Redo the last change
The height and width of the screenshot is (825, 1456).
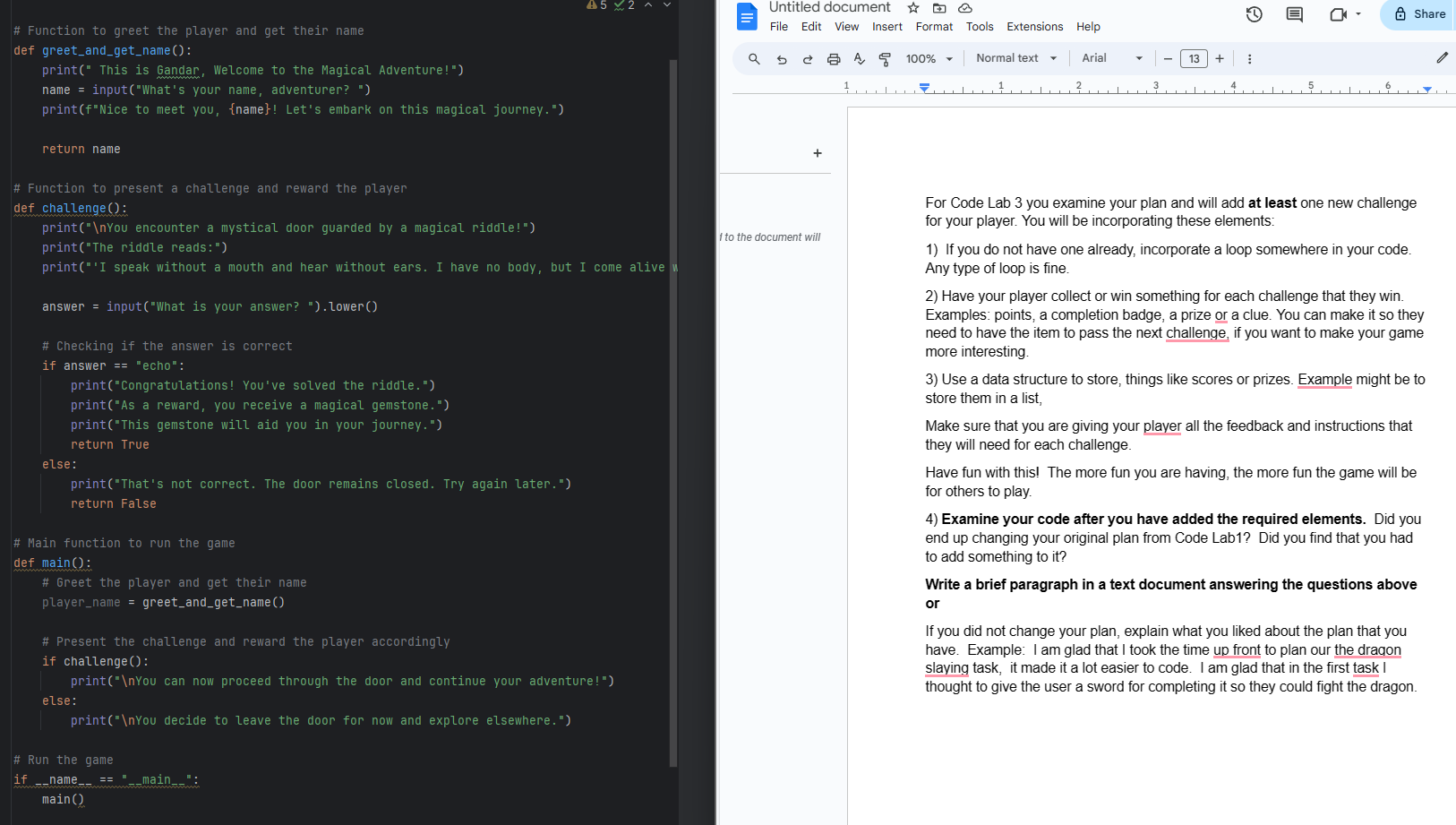pos(807,58)
